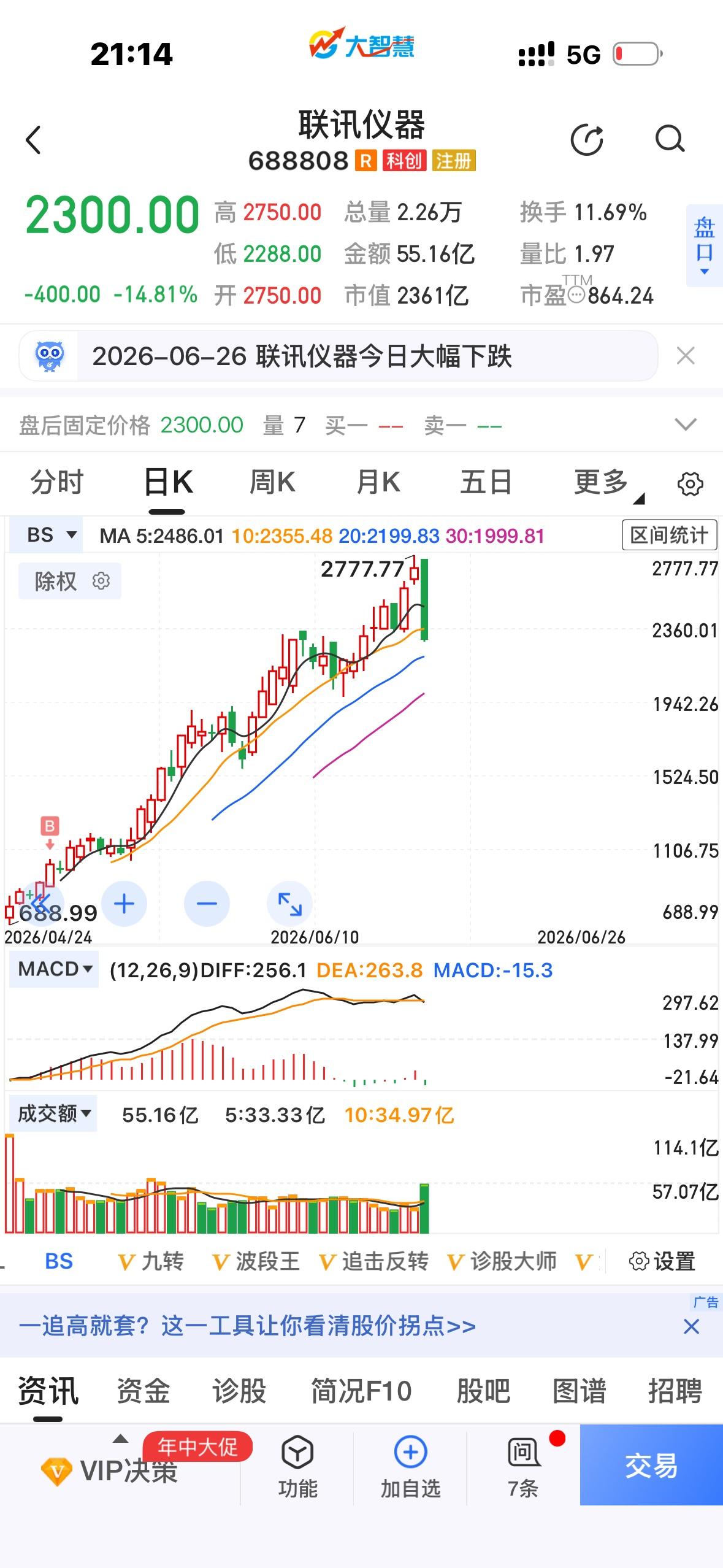723x1568 pixels.
Task: Expand the 盘后固定价格 row chevron
Action: tap(685, 425)
